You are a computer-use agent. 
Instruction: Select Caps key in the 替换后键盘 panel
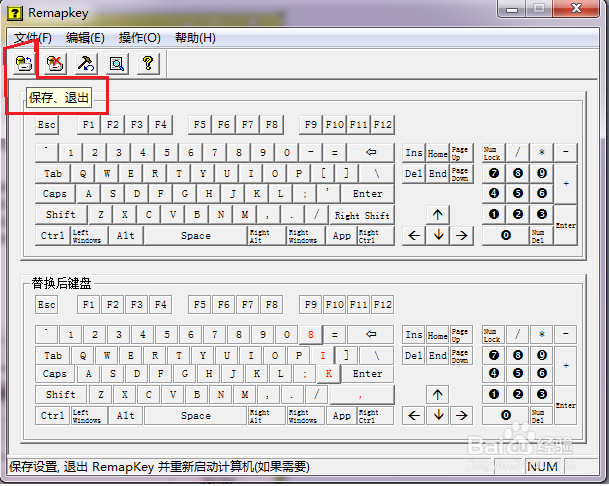pos(55,374)
